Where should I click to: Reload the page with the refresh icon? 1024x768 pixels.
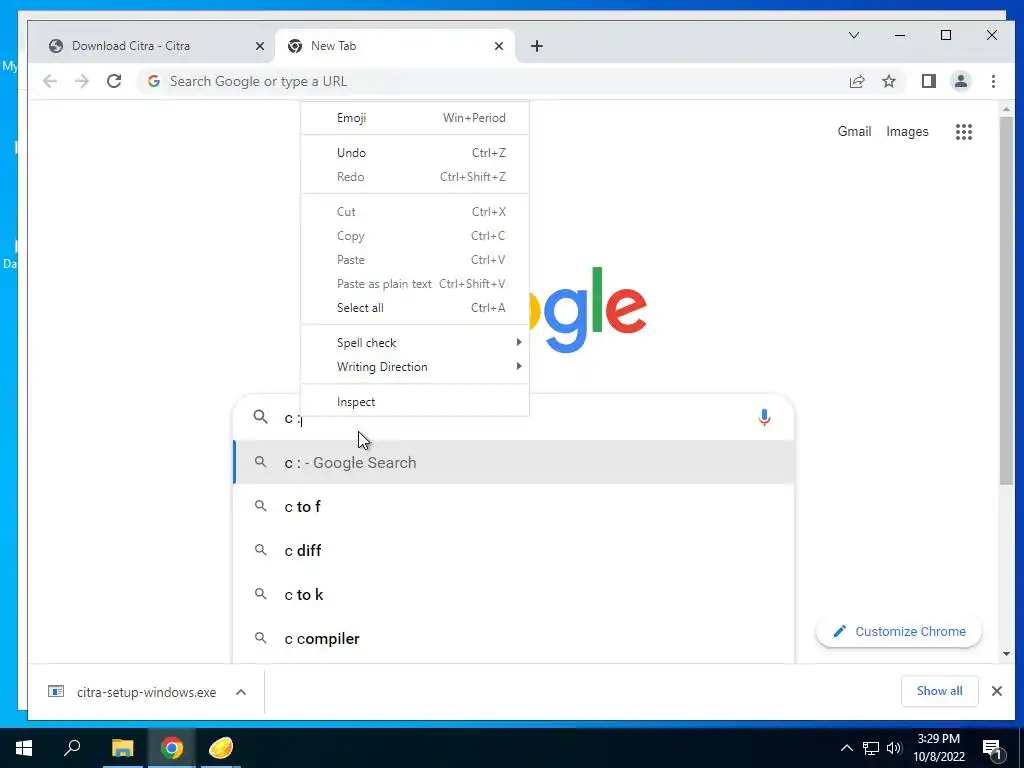pos(114,81)
